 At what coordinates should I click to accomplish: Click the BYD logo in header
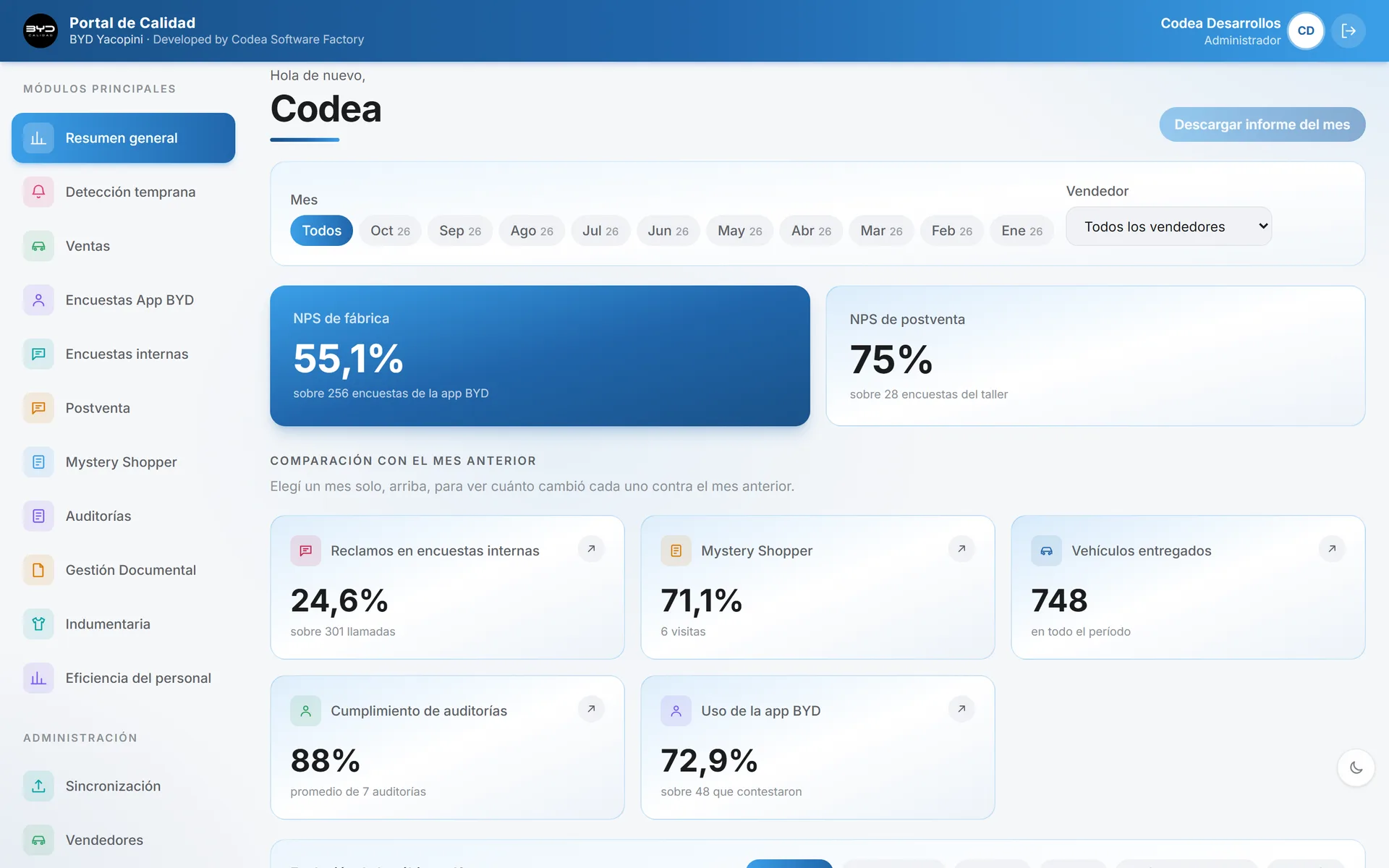pyautogui.click(x=41, y=30)
